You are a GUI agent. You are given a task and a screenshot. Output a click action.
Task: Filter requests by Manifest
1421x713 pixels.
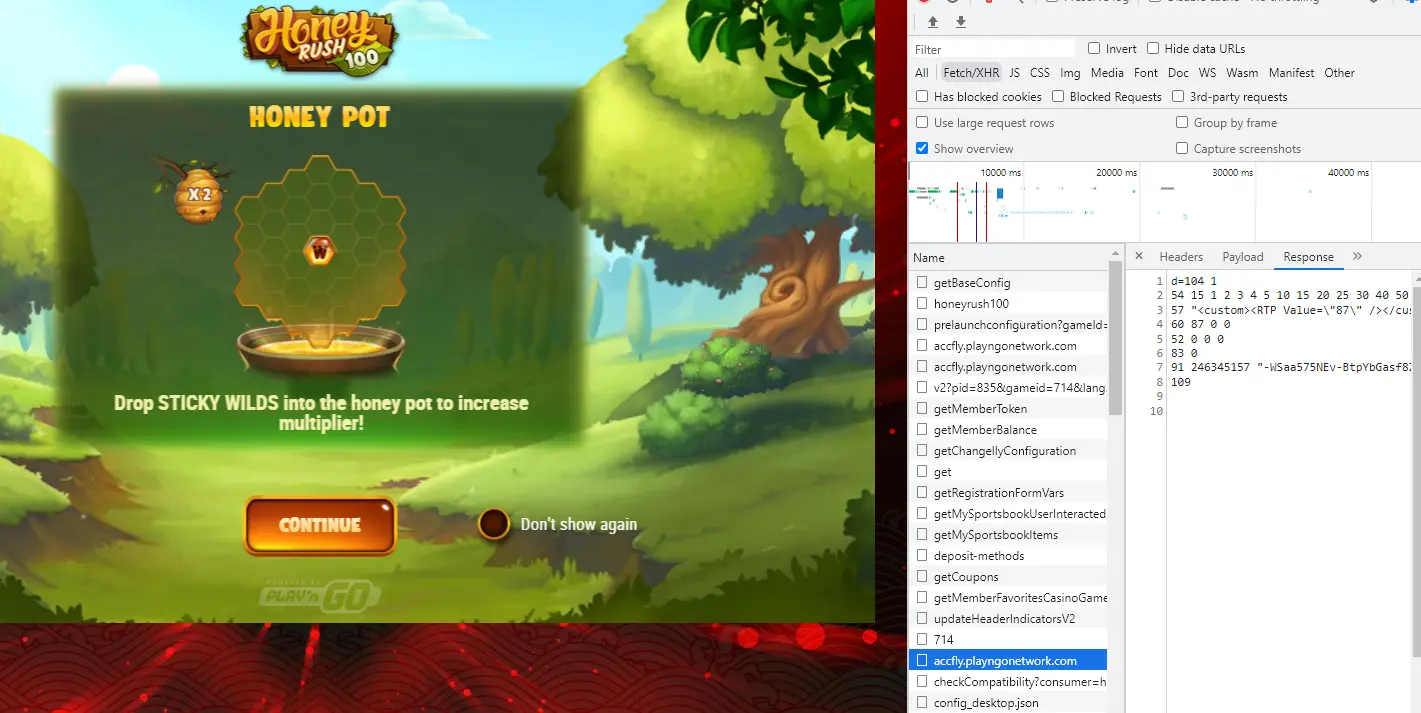(1292, 73)
